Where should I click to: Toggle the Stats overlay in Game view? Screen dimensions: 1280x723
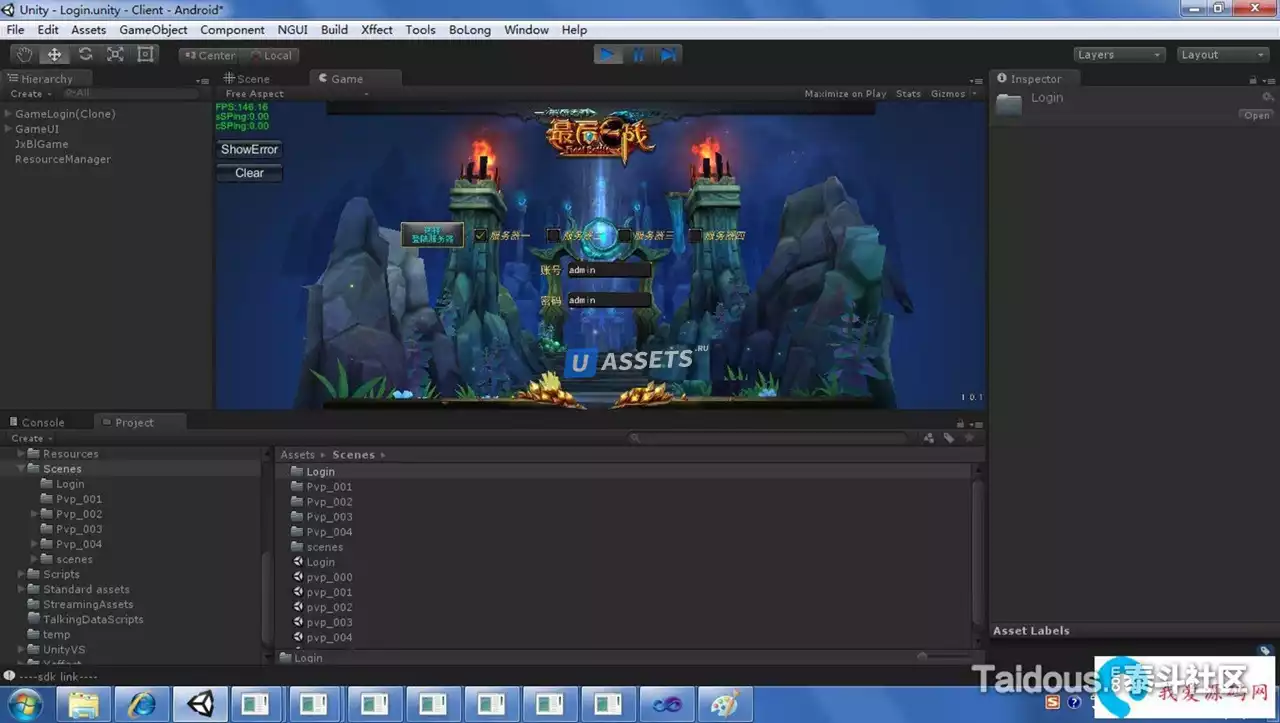click(x=908, y=94)
